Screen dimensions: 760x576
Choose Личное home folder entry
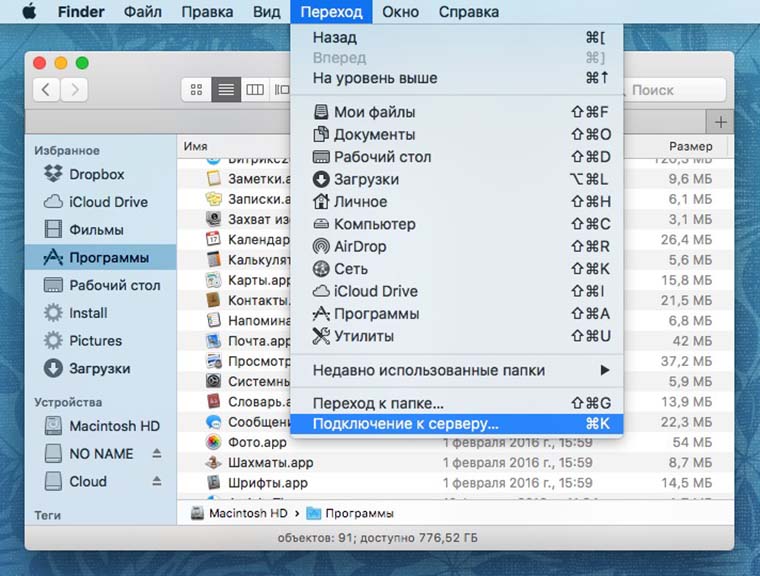pyautogui.click(x=457, y=201)
